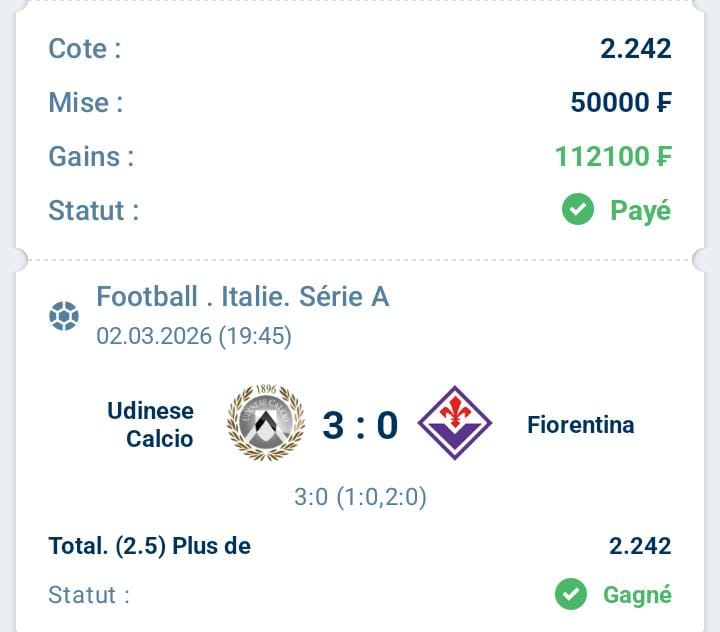Click the 2.242 odds beside the Total bet
Viewport: 720px width, 632px height.
tap(640, 546)
